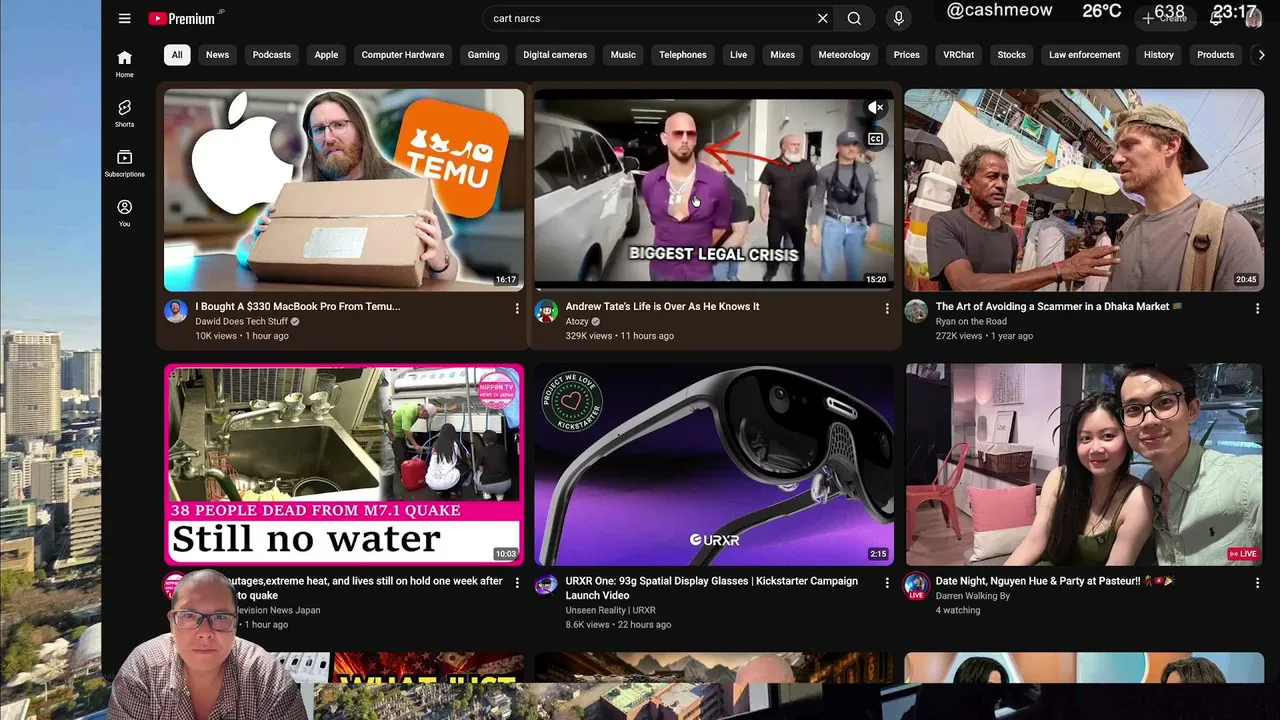1280x720 pixels.
Task: Choose the Law enforcement chip
Action: [1085, 55]
